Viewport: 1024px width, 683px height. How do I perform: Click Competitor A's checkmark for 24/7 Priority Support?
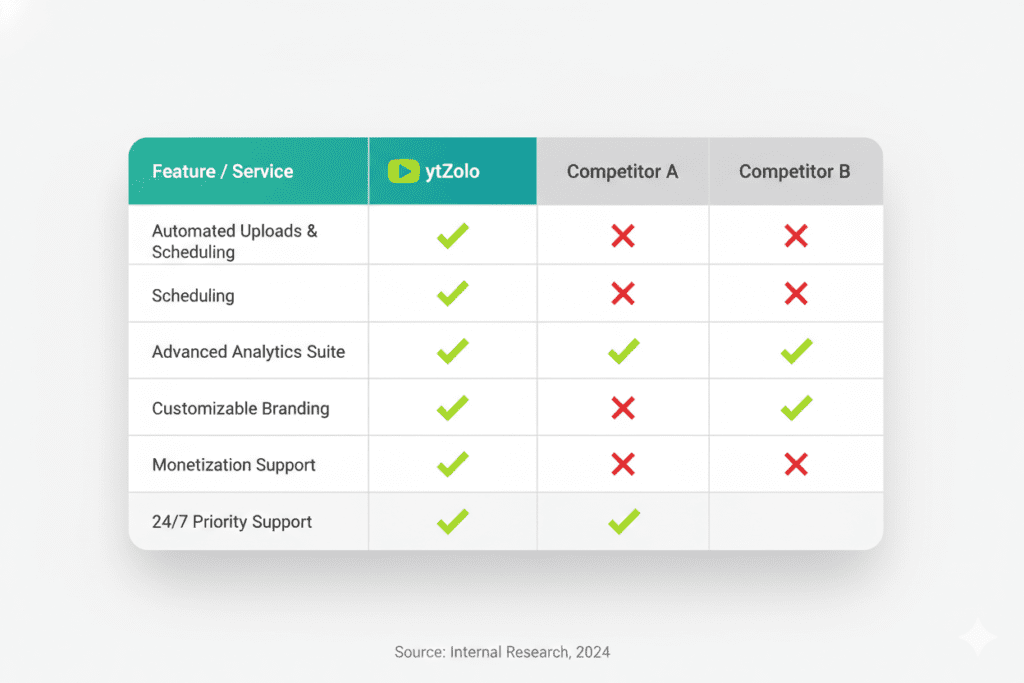[623, 521]
